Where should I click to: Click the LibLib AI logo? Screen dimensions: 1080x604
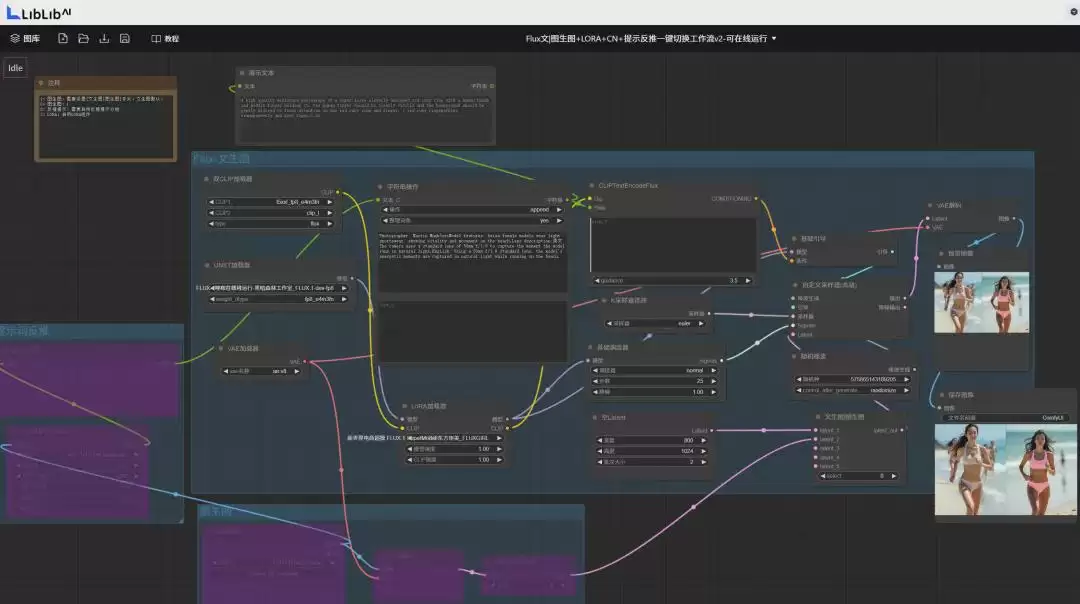(x=39, y=12)
